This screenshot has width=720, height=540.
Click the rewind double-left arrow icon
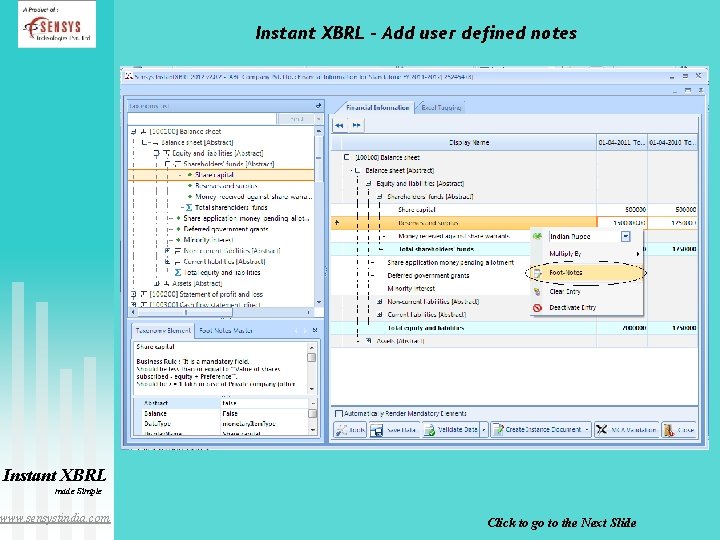[339, 125]
